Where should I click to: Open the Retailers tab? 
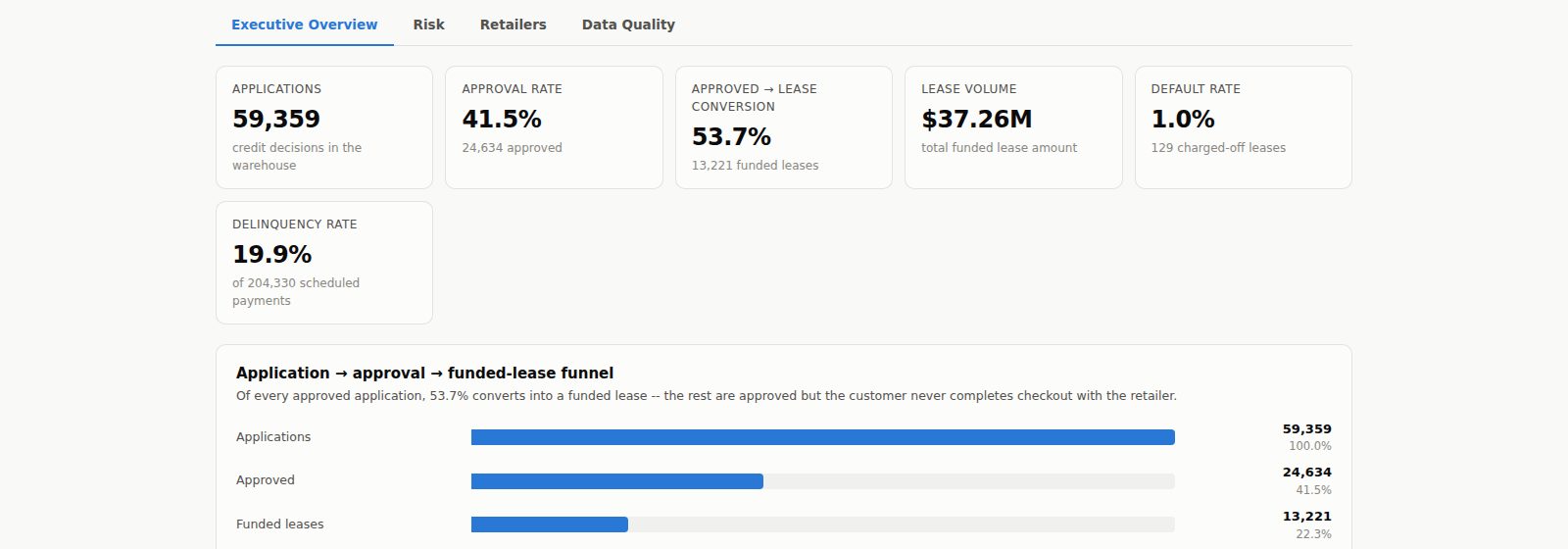(513, 25)
